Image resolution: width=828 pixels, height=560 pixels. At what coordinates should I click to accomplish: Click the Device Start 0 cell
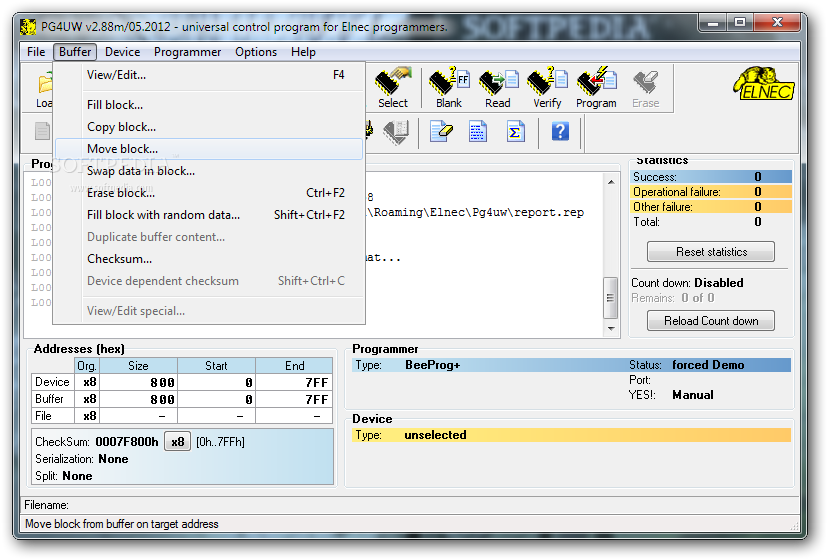click(x=217, y=382)
